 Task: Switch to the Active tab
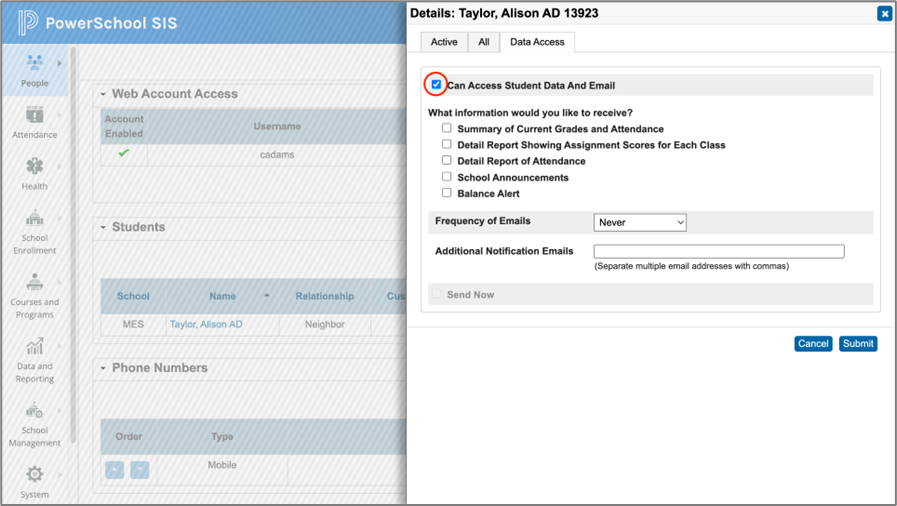pyautogui.click(x=444, y=42)
